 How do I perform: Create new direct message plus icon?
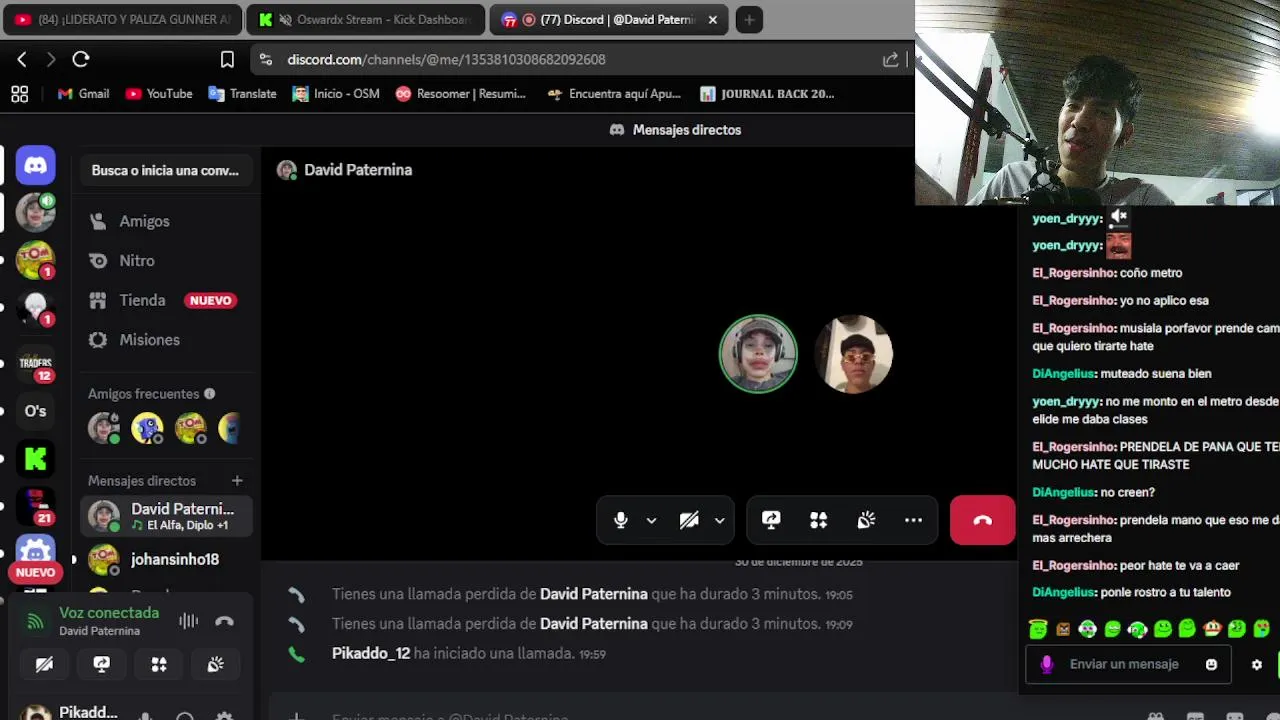click(x=237, y=481)
